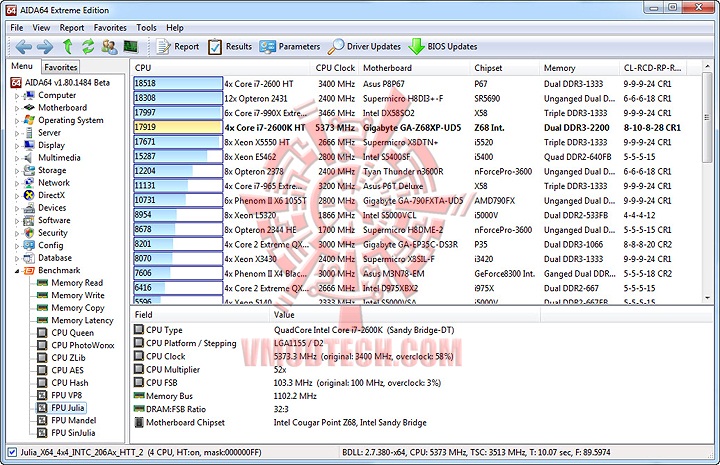
Task: Click the highlighted 17919 score bar
Action: (x=178, y=127)
